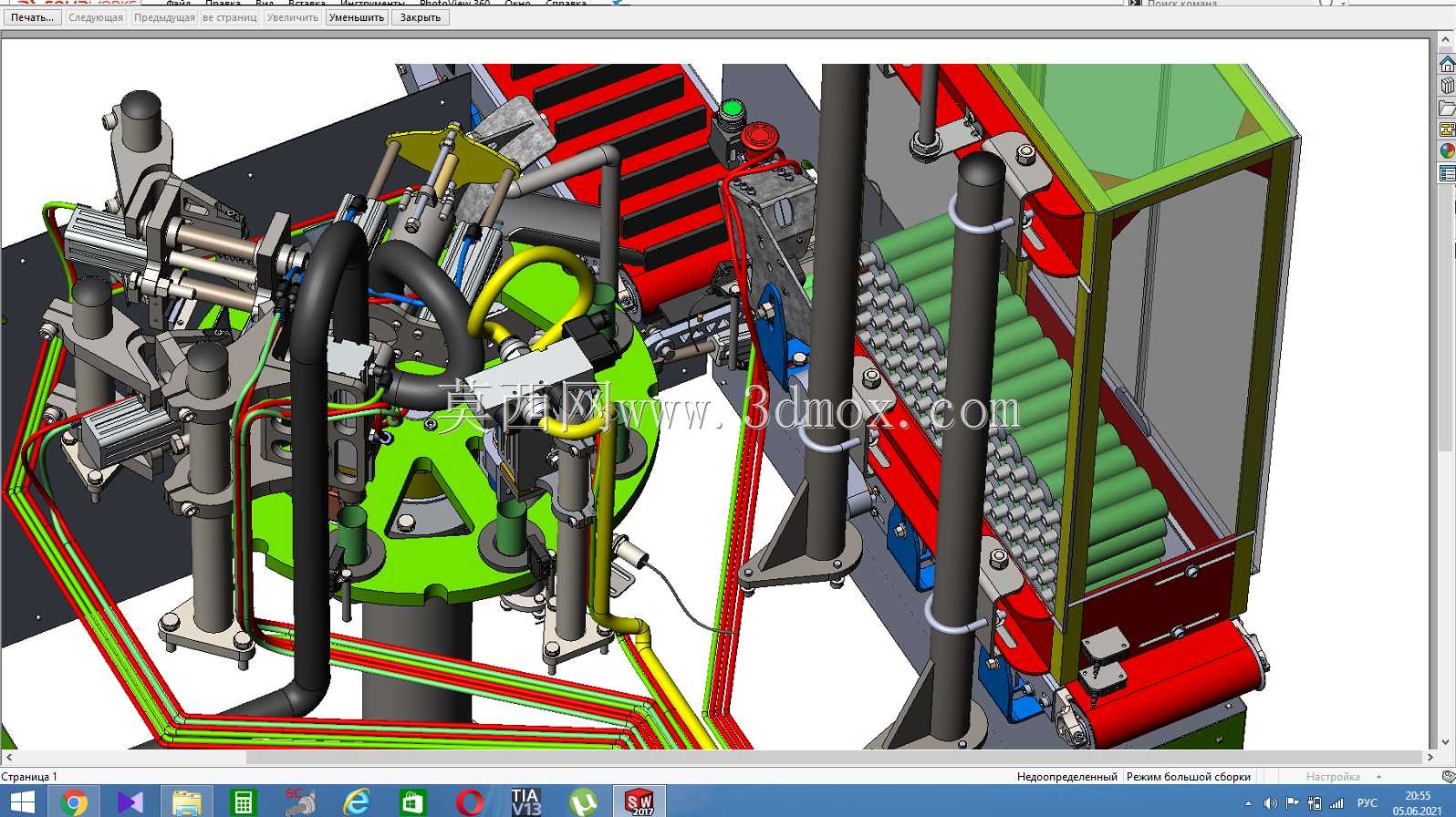This screenshot has width=1456, height=817.
Task: Click the vertical scrollbar down arrow
Action: 1445,742
